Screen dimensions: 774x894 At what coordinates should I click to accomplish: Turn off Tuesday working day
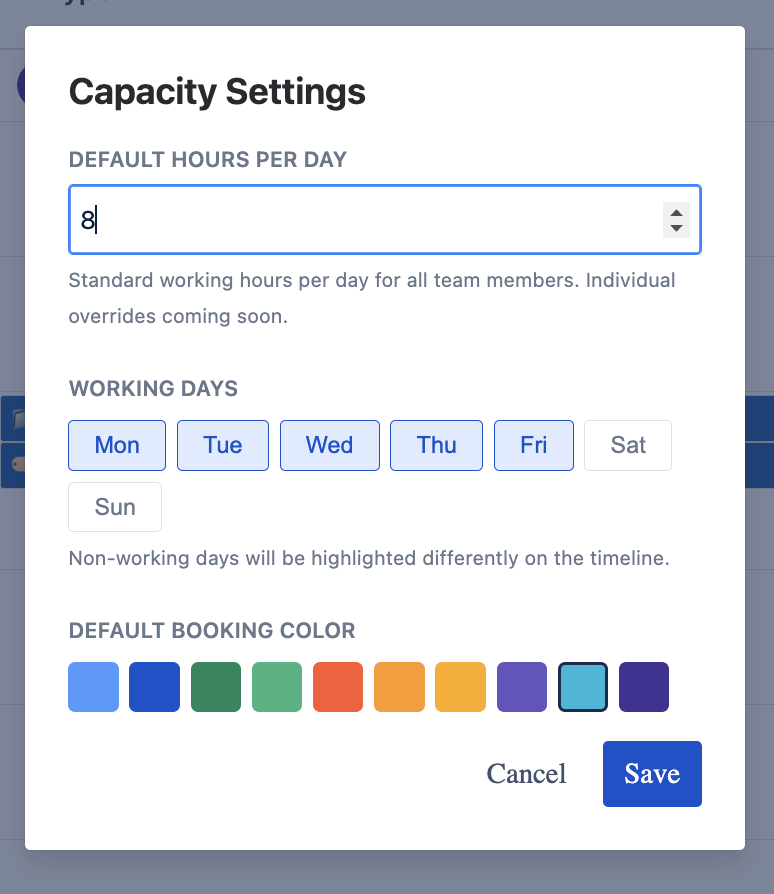[222, 445]
